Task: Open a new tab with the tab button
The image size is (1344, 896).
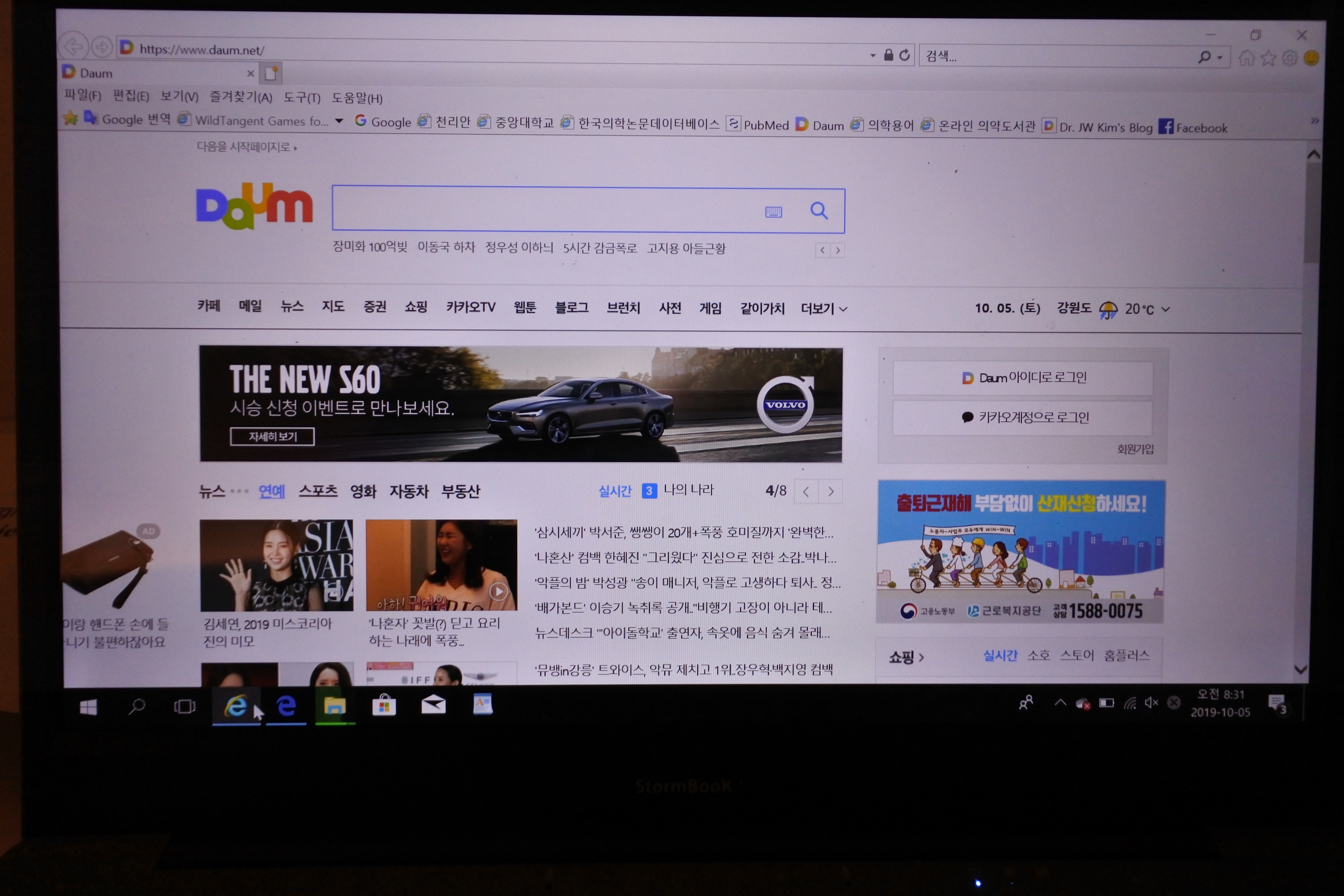Action: point(271,73)
